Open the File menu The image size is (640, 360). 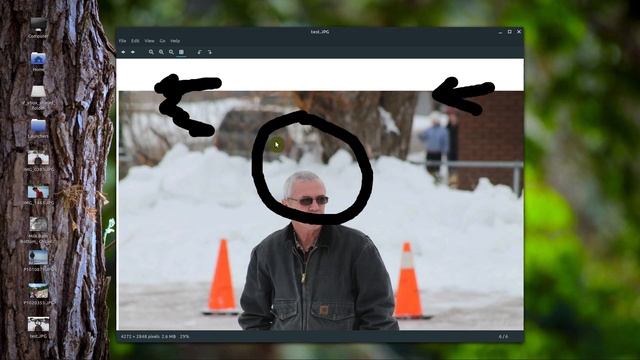tap(122, 41)
